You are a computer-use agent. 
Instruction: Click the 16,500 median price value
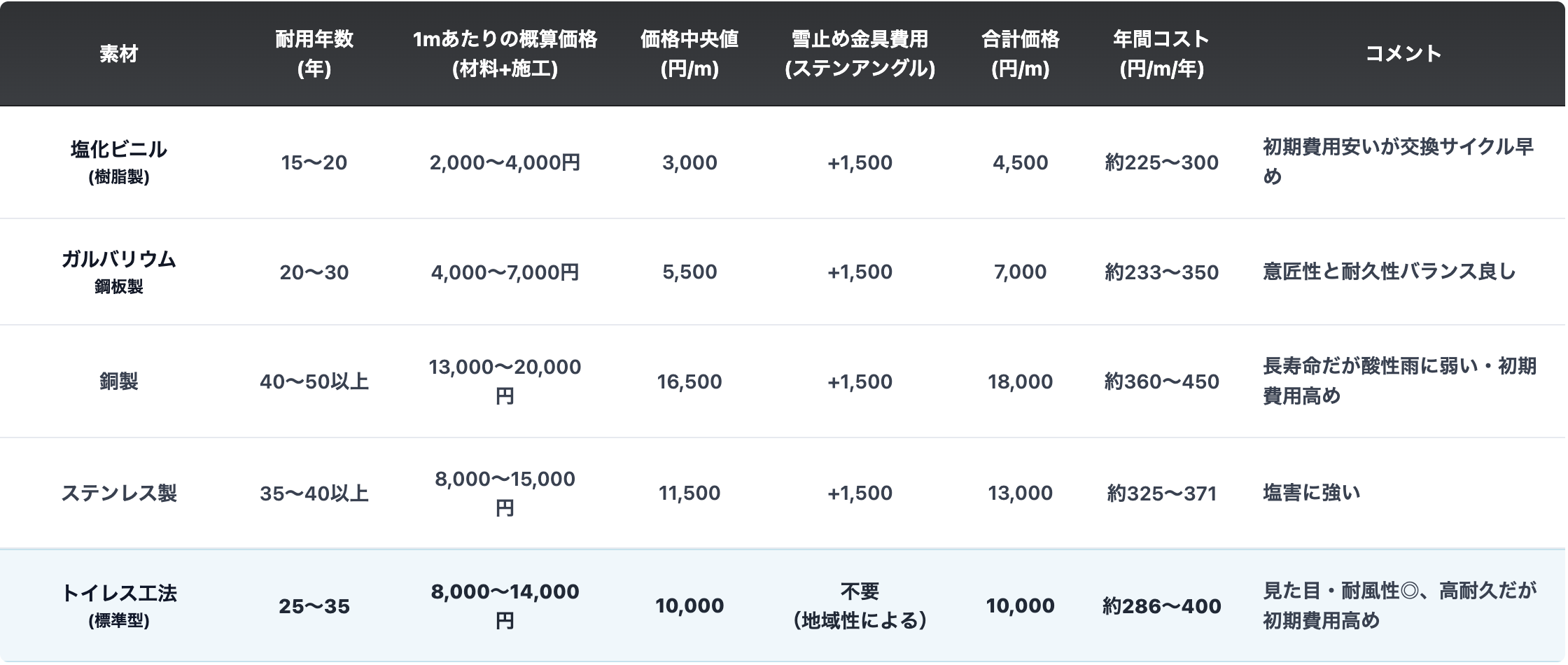coord(689,381)
